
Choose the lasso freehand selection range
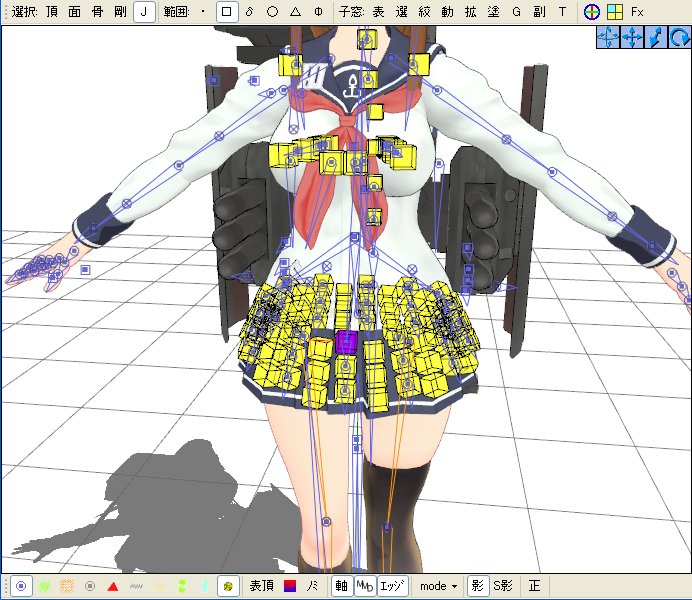[249, 11]
